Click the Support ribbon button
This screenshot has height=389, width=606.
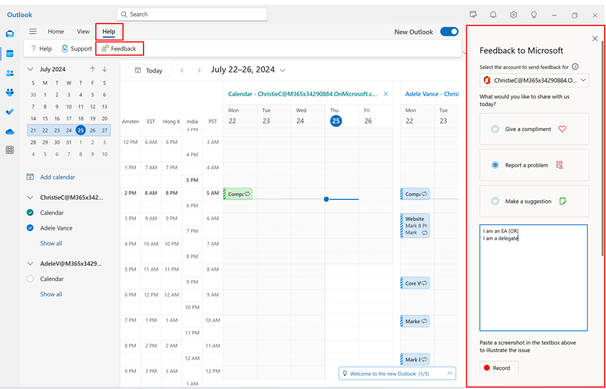coord(76,49)
